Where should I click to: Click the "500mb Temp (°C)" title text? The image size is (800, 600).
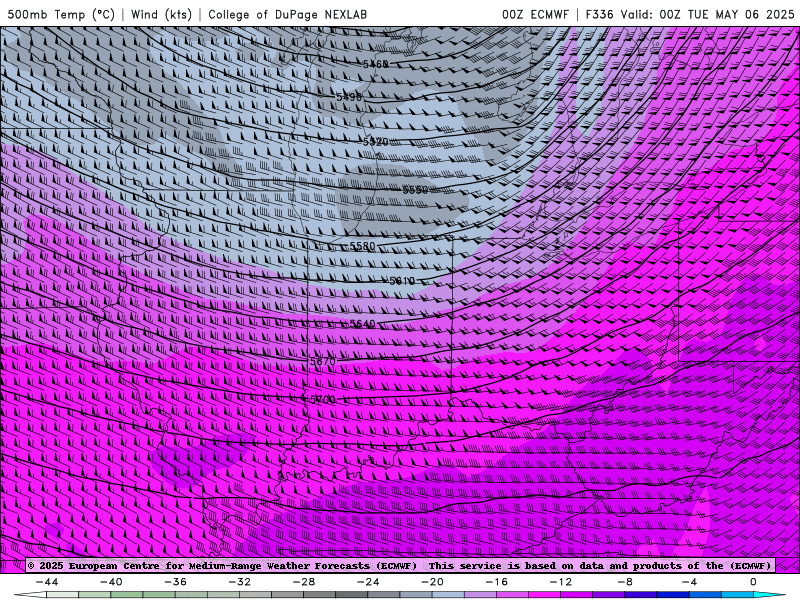pos(61,14)
